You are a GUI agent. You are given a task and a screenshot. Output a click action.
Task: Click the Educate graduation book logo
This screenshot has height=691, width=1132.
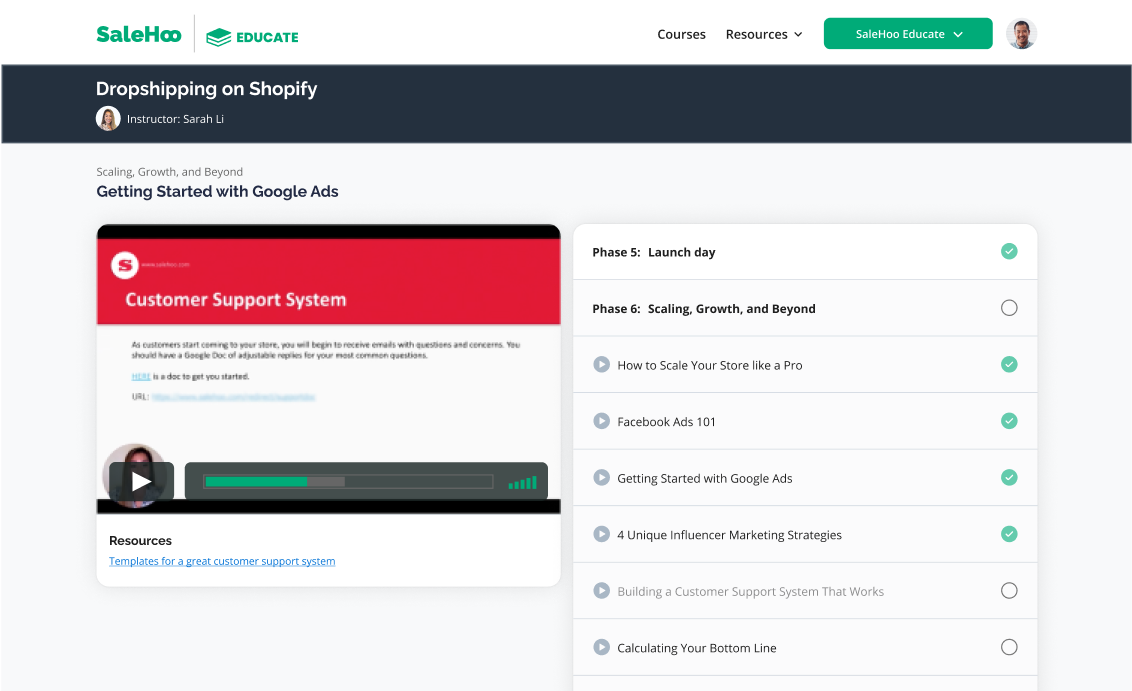point(252,37)
